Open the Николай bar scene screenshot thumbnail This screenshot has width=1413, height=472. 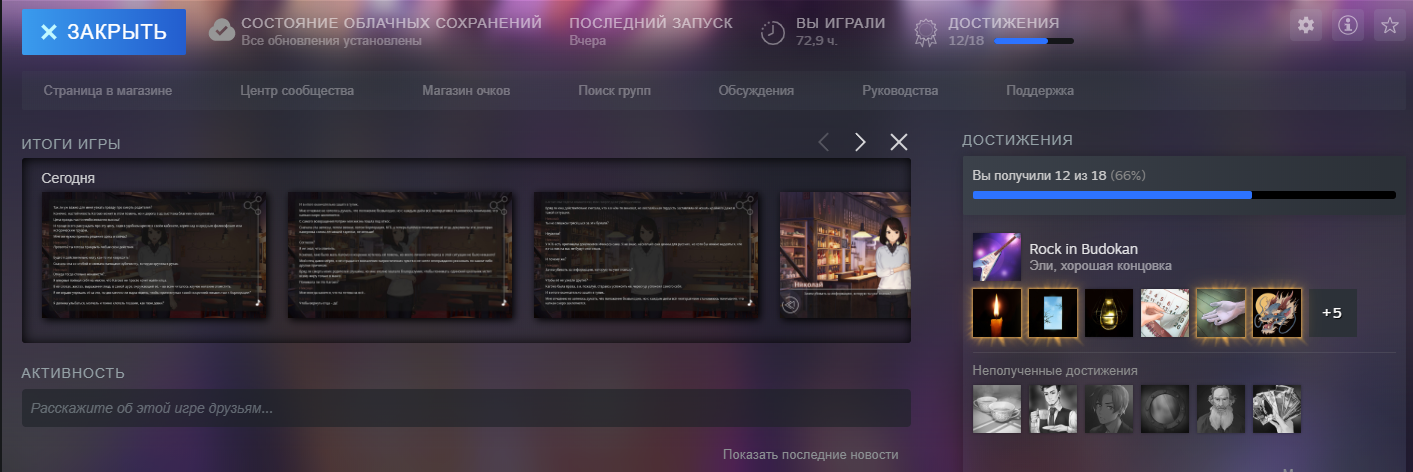[845, 255]
